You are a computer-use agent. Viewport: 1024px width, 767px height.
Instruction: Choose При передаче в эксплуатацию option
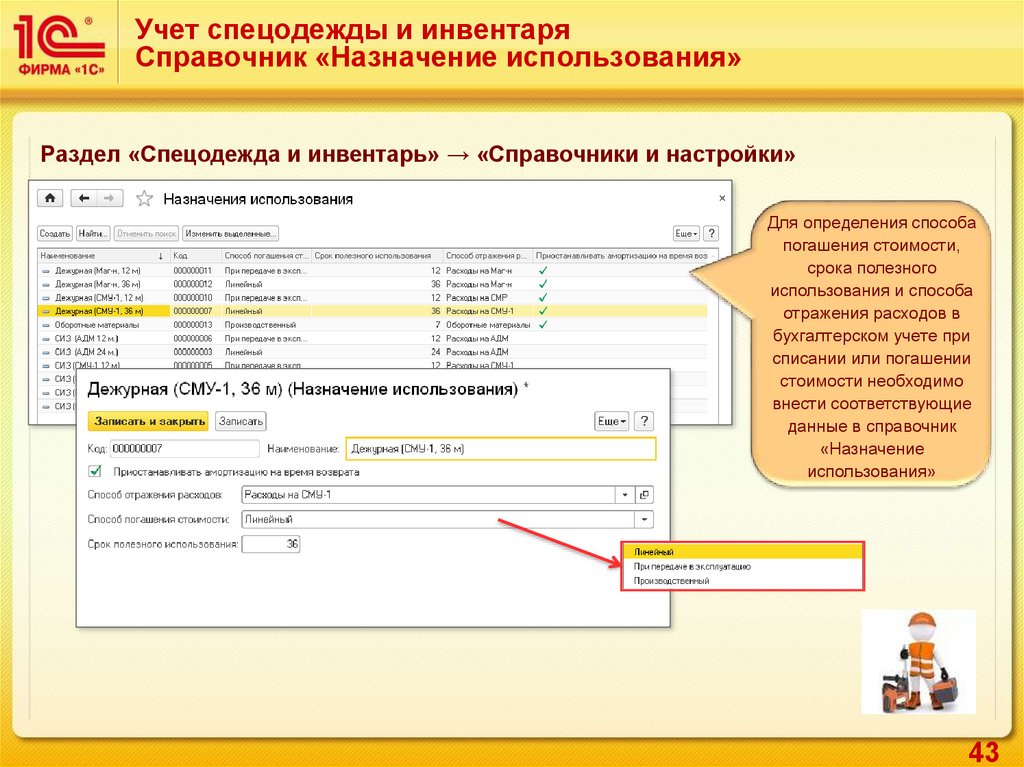point(743,566)
